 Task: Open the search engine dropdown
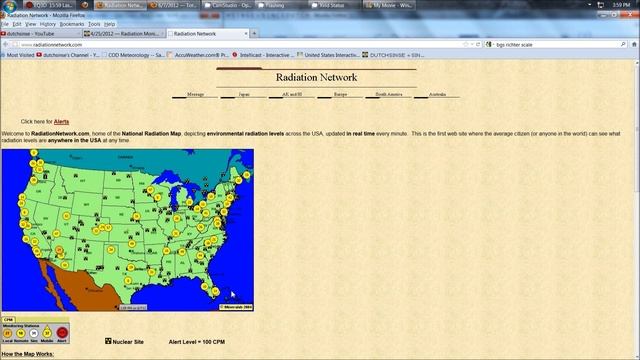point(489,44)
